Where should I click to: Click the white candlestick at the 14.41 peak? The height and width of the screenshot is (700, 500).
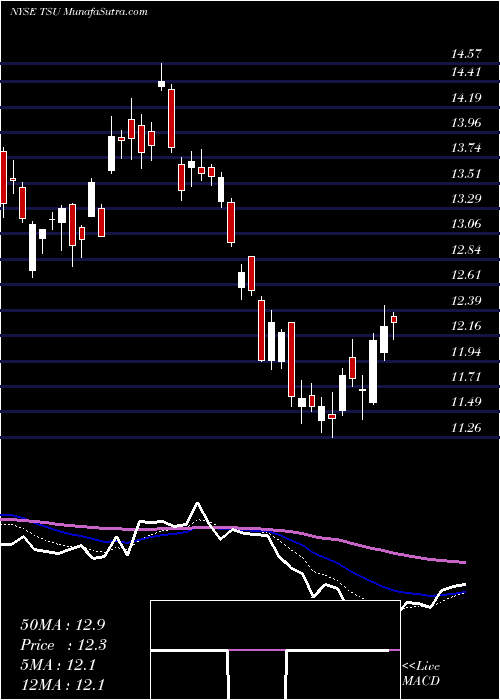[x=162, y=83]
